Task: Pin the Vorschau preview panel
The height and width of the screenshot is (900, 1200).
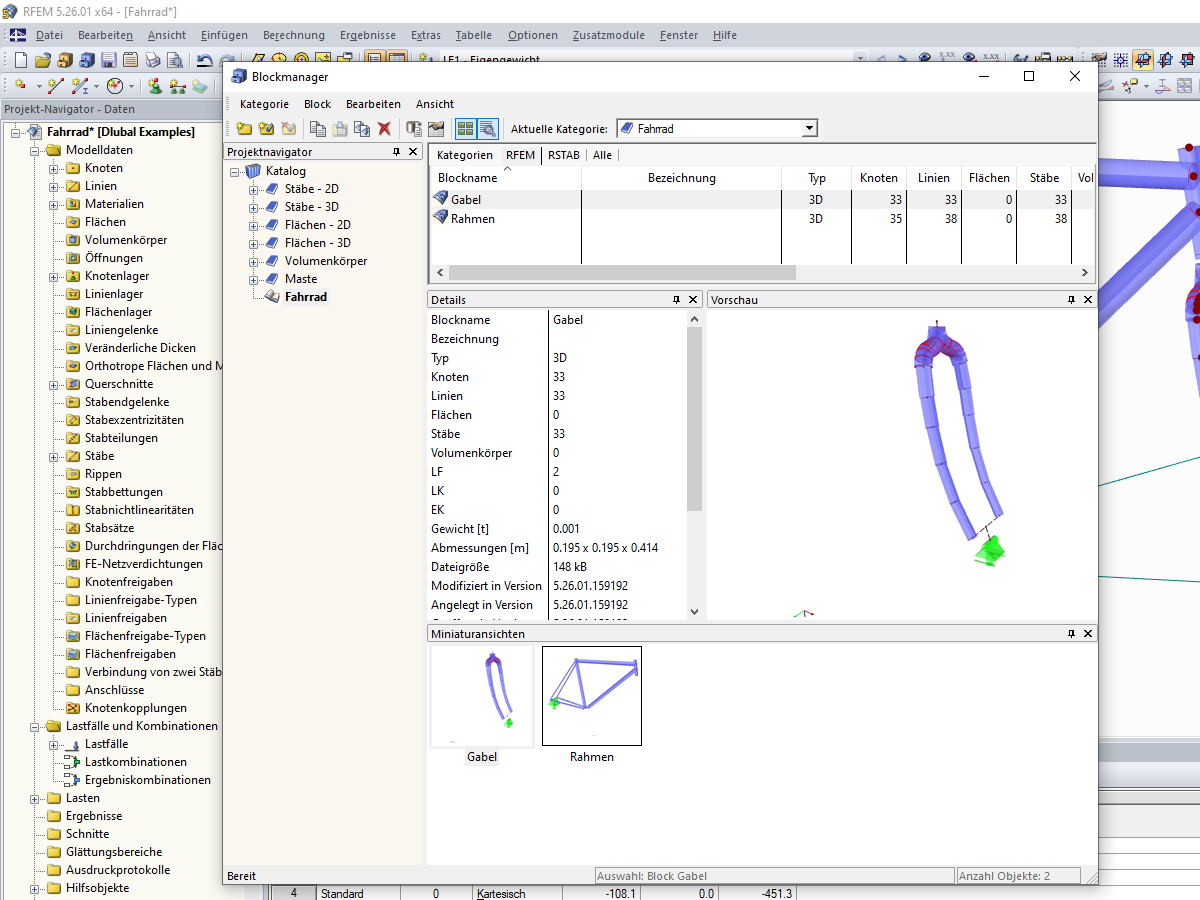Action: pyautogui.click(x=1071, y=300)
